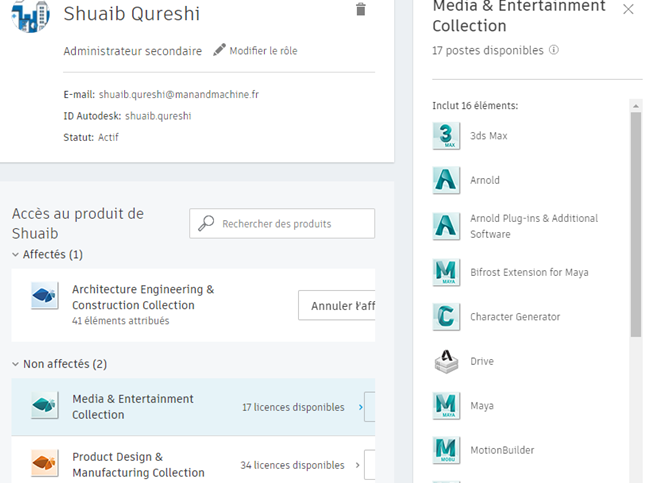Click the MotionBuilder product icon

coord(446,450)
